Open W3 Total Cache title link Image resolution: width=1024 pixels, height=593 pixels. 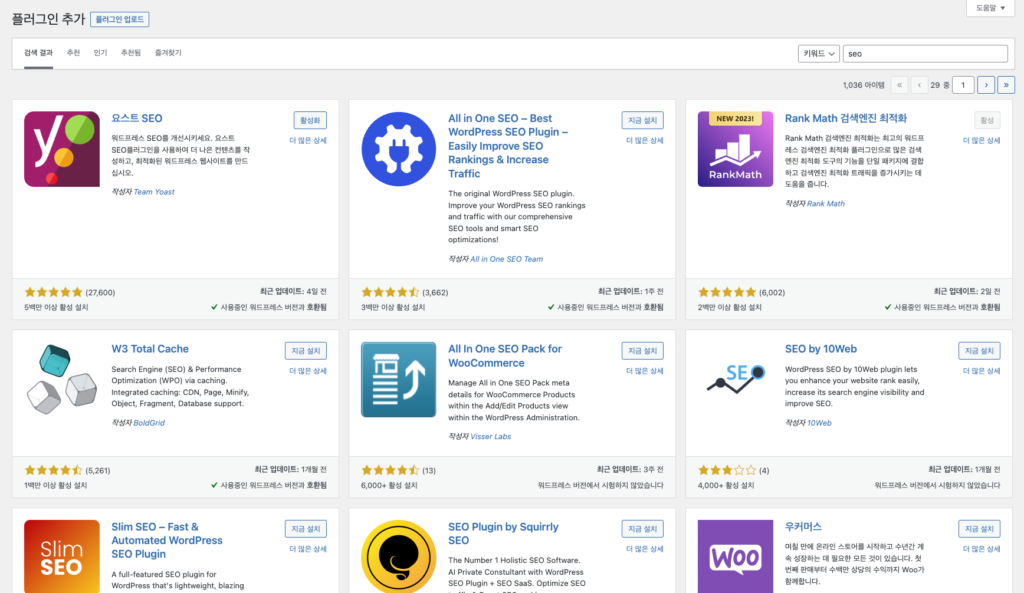click(x=150, y=349)
